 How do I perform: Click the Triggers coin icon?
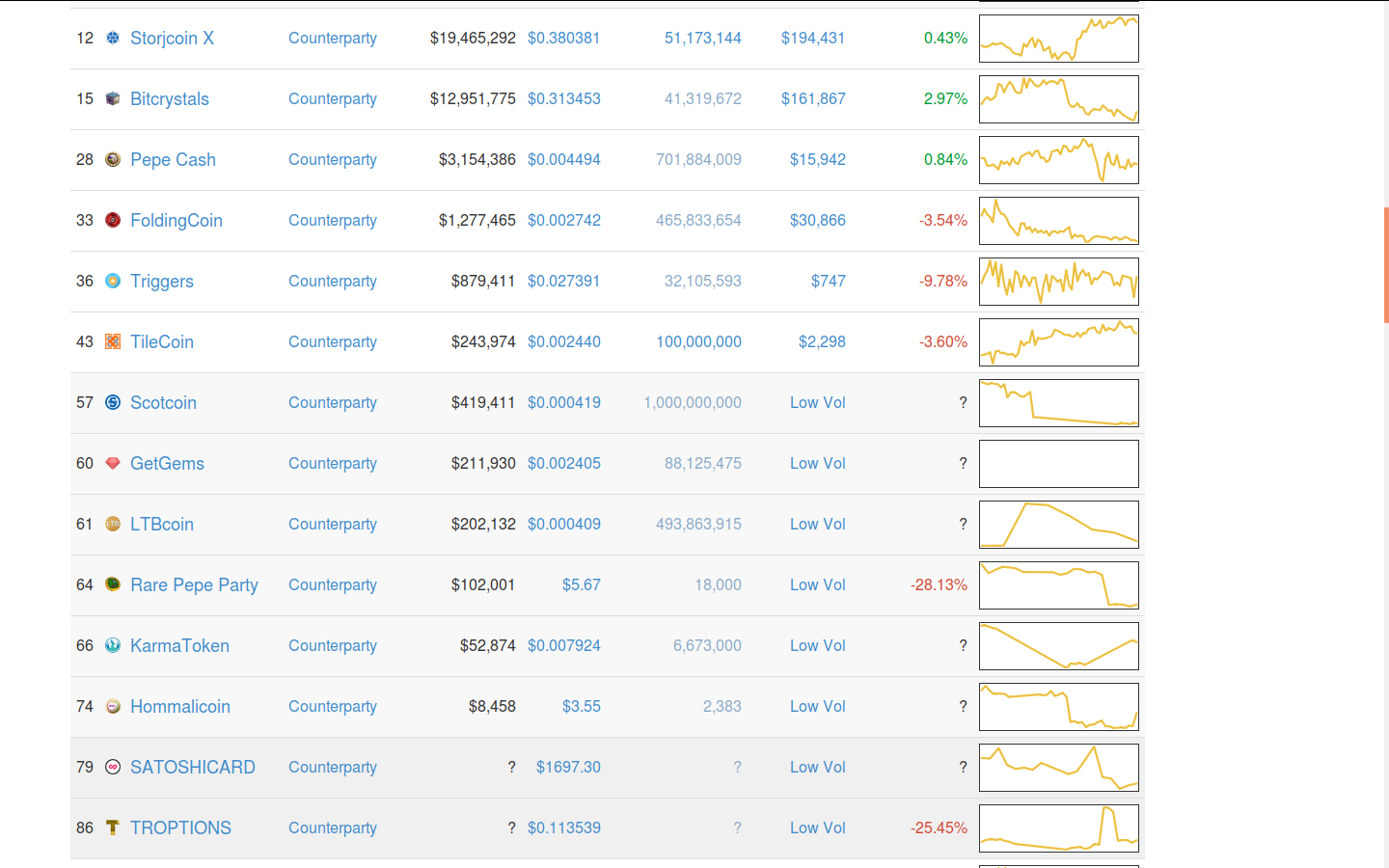pos(113,281)
